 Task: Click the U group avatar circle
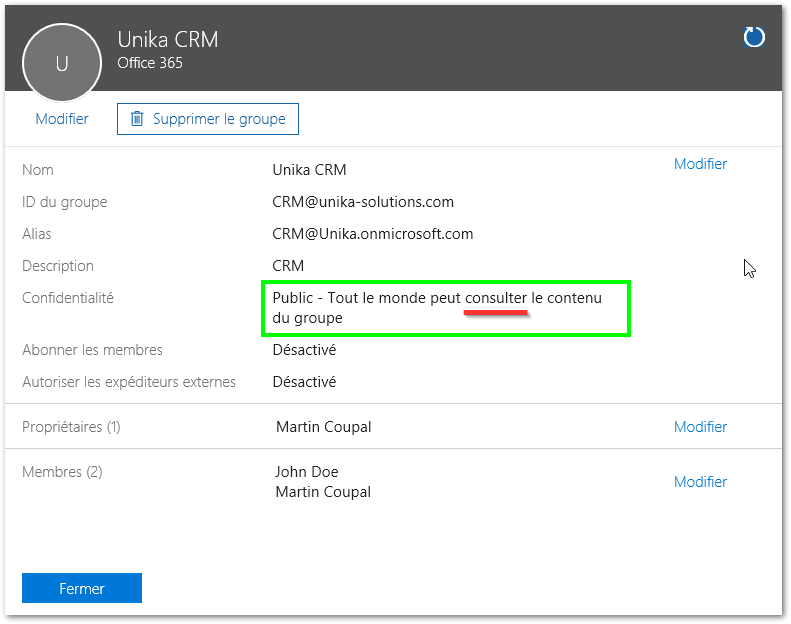tap(62, 63)
